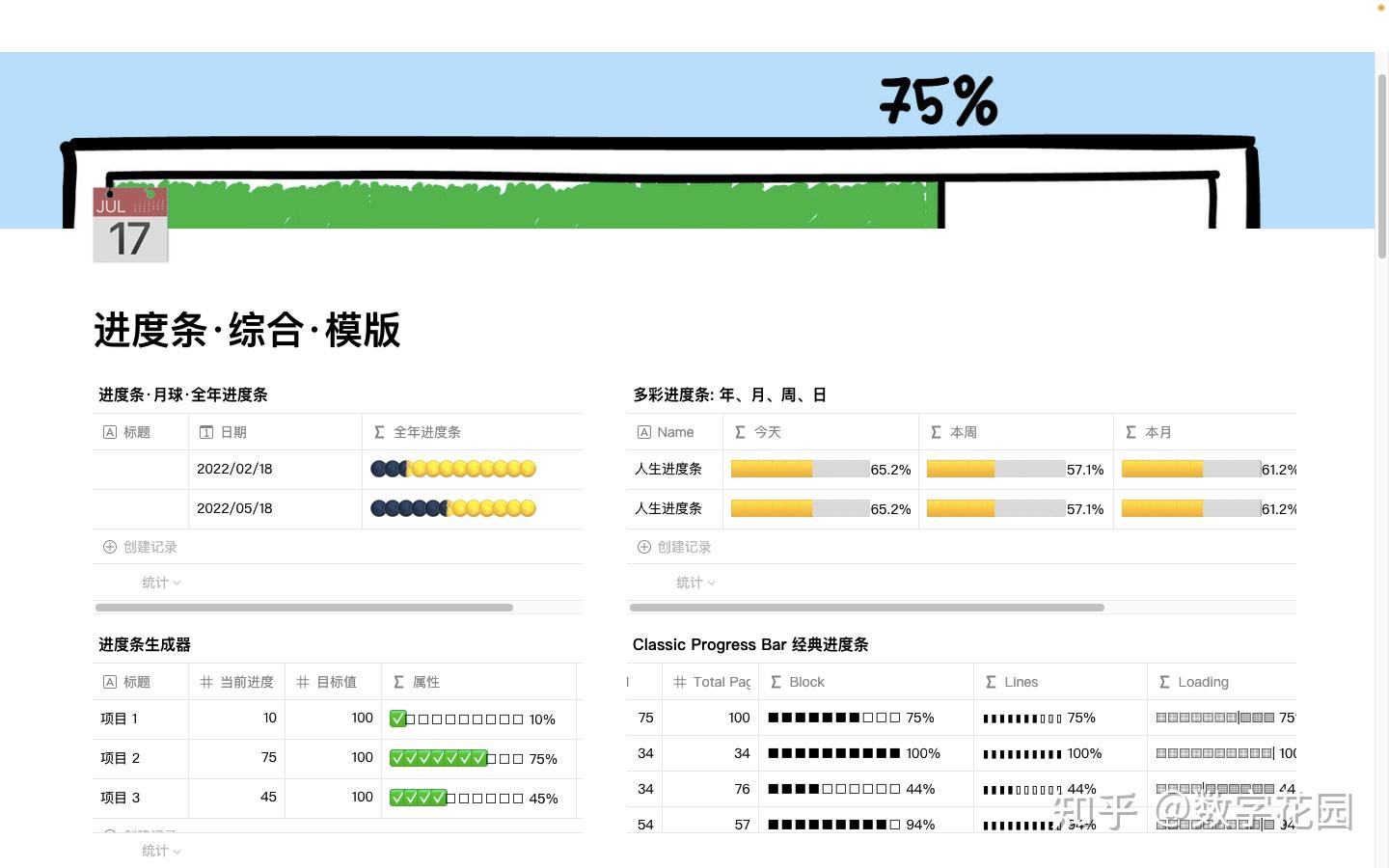Click the Σ icon on the 全年进度条 column
Viewport: 1389px width, 868px height.
click(382, 432)
